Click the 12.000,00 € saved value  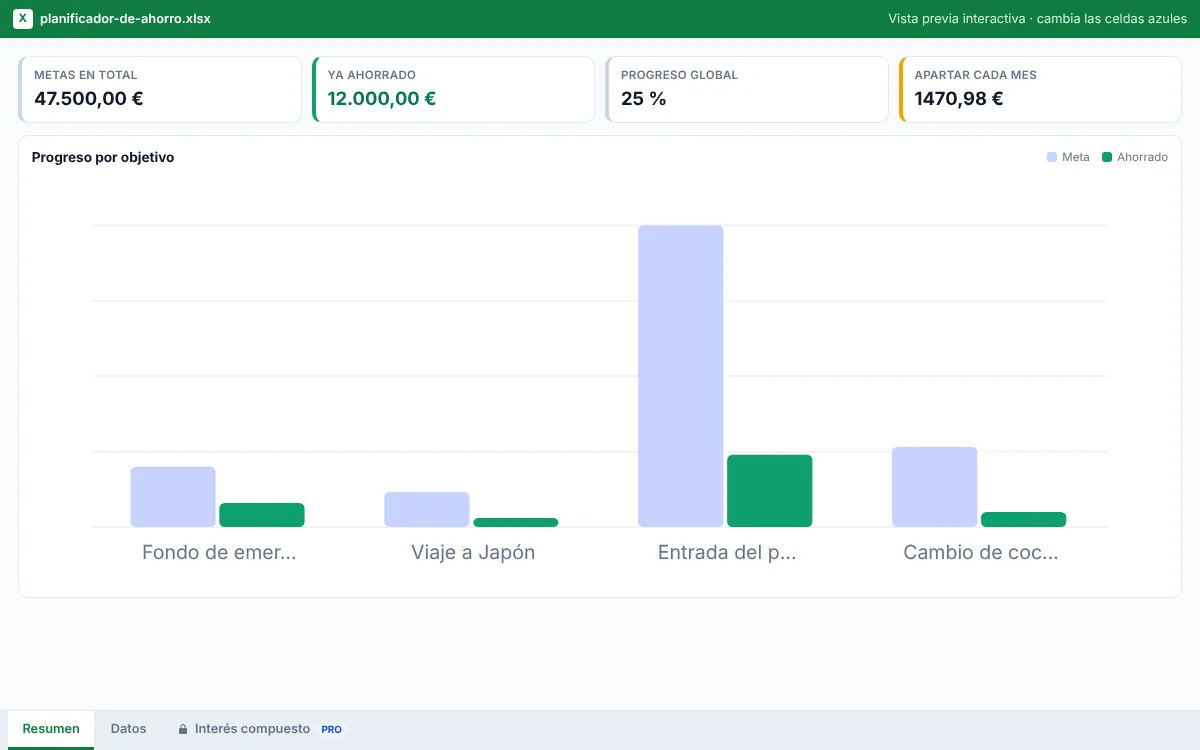382,98
